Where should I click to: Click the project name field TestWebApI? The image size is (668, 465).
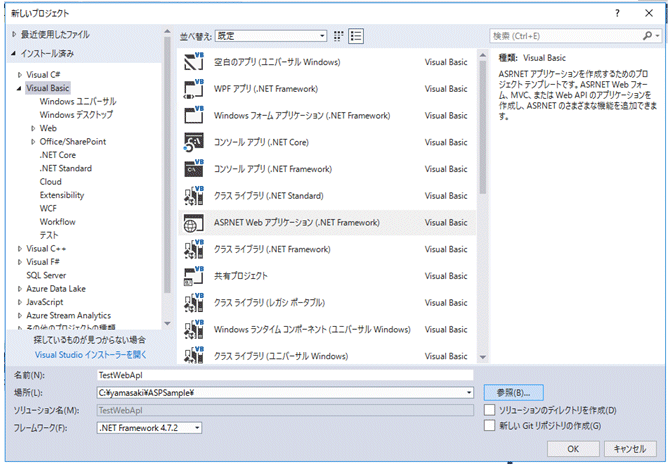285,375
